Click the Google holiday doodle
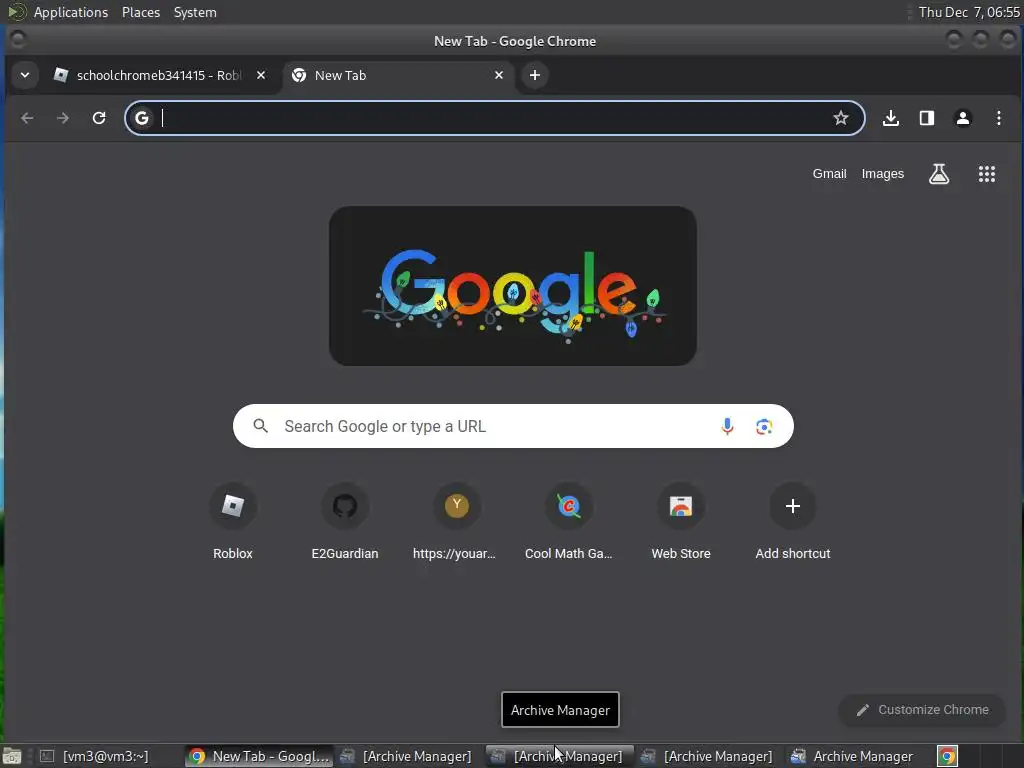 tap(513, 286)
